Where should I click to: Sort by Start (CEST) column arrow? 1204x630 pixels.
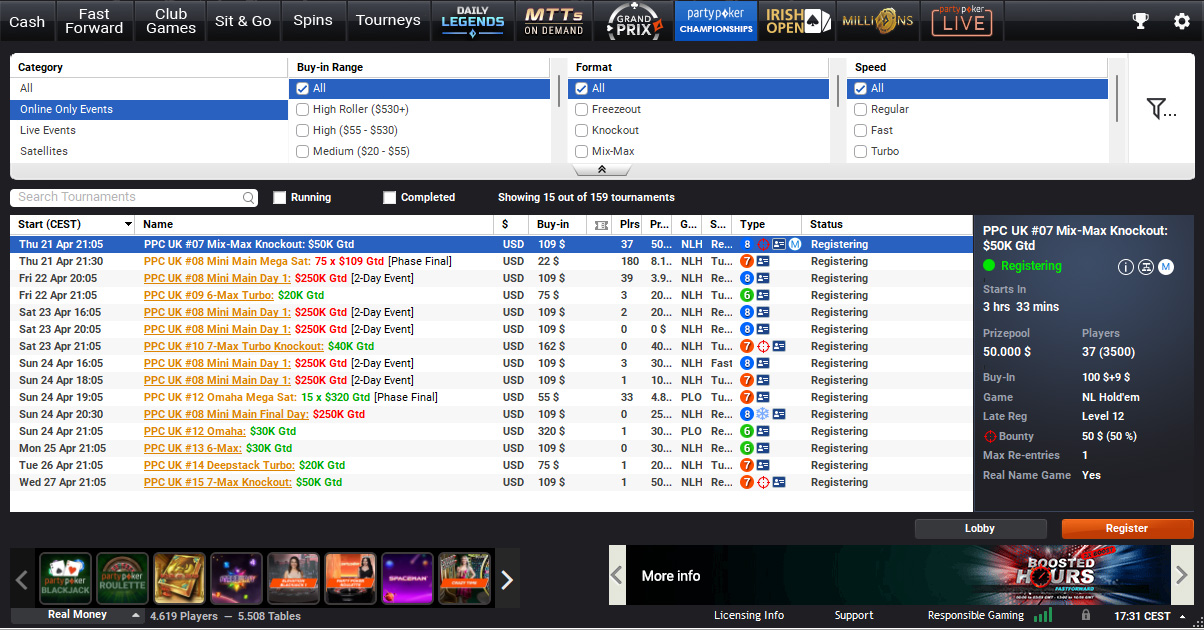[x=128, y=225]
